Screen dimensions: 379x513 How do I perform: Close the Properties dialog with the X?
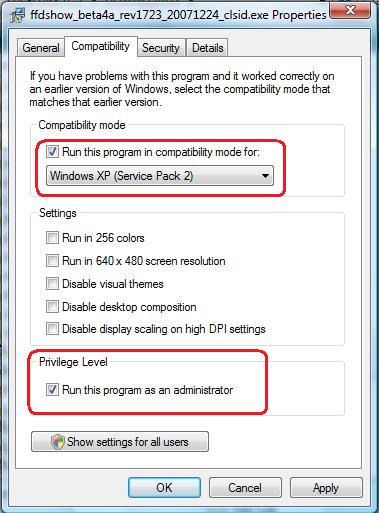(x=349, y=10)
